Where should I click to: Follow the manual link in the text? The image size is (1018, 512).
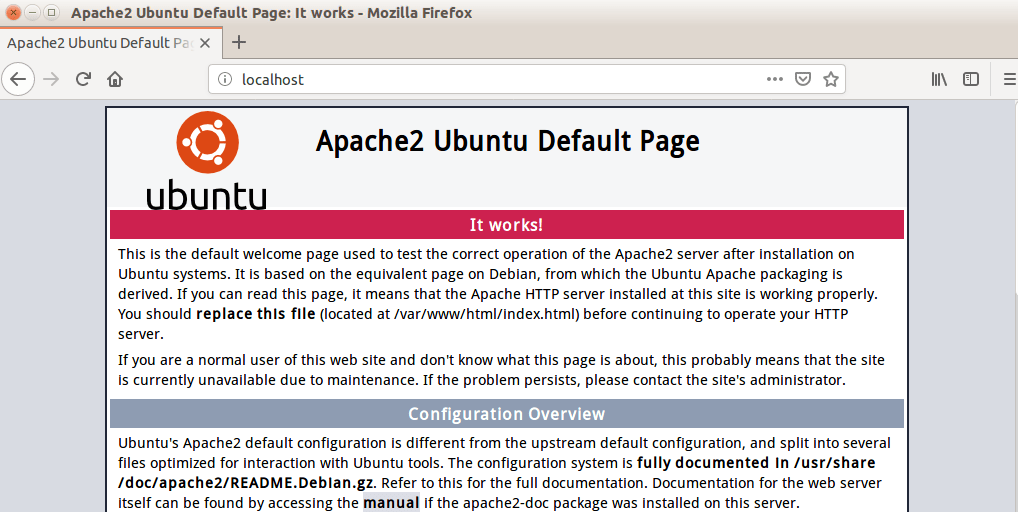(391, 503)
